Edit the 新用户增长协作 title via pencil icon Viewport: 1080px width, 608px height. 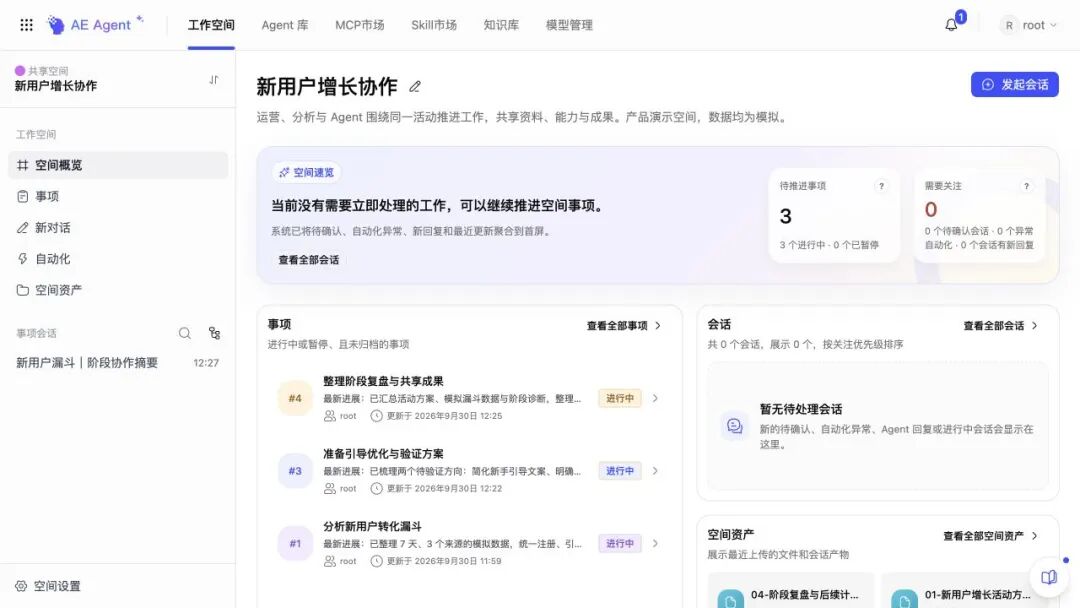[415, 87]
